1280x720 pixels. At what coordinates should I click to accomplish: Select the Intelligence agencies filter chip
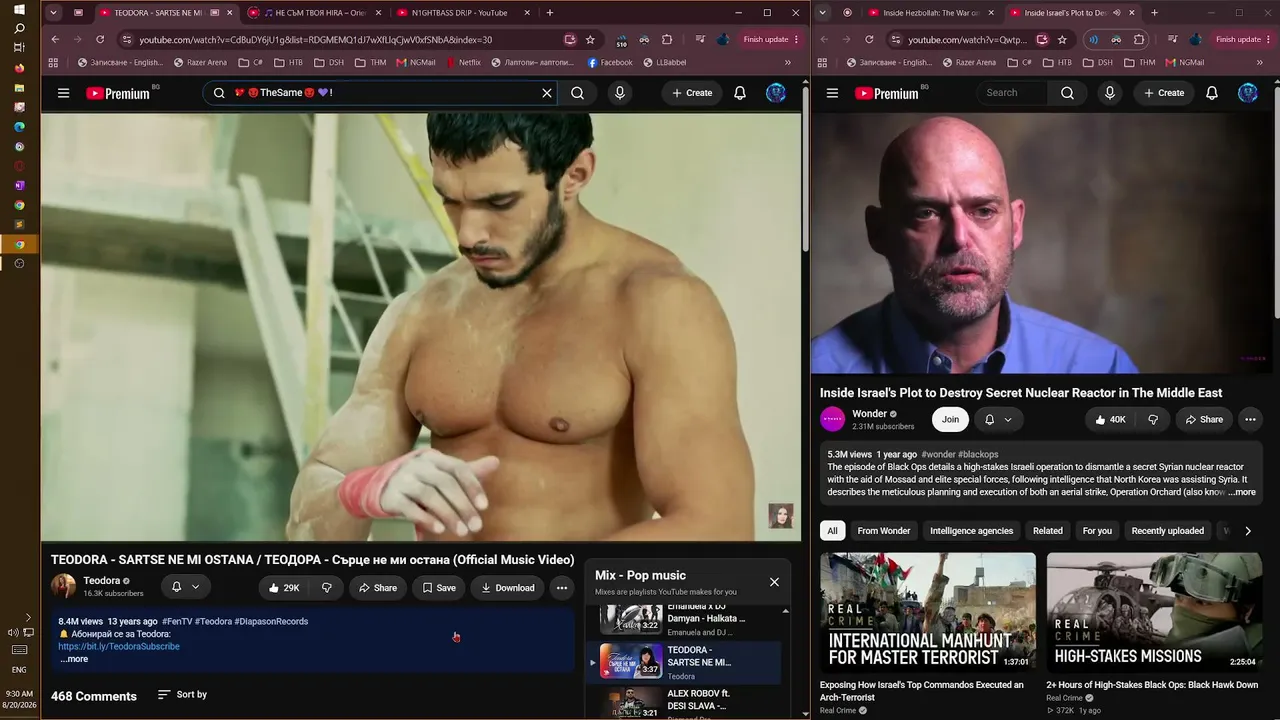[x=971, y=531]
